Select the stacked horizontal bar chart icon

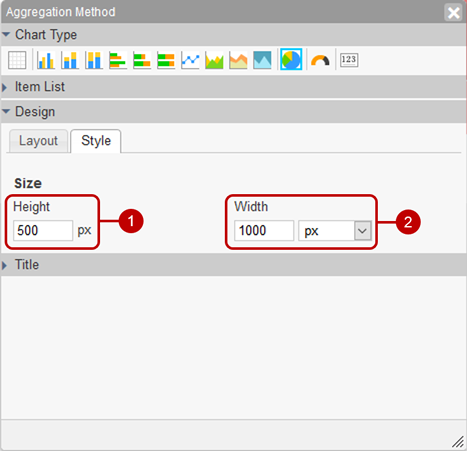click(x=142, y=60)
